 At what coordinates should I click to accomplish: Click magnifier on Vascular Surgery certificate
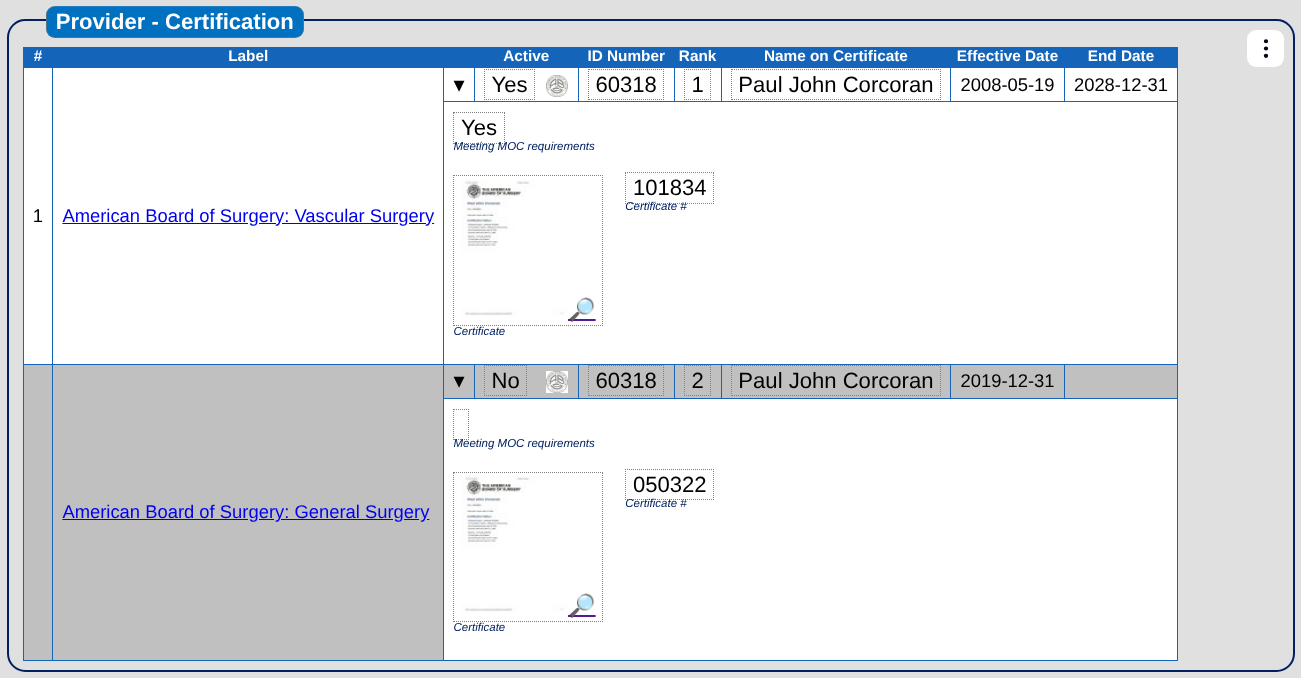pyautogui.click(x=582, y=309)
